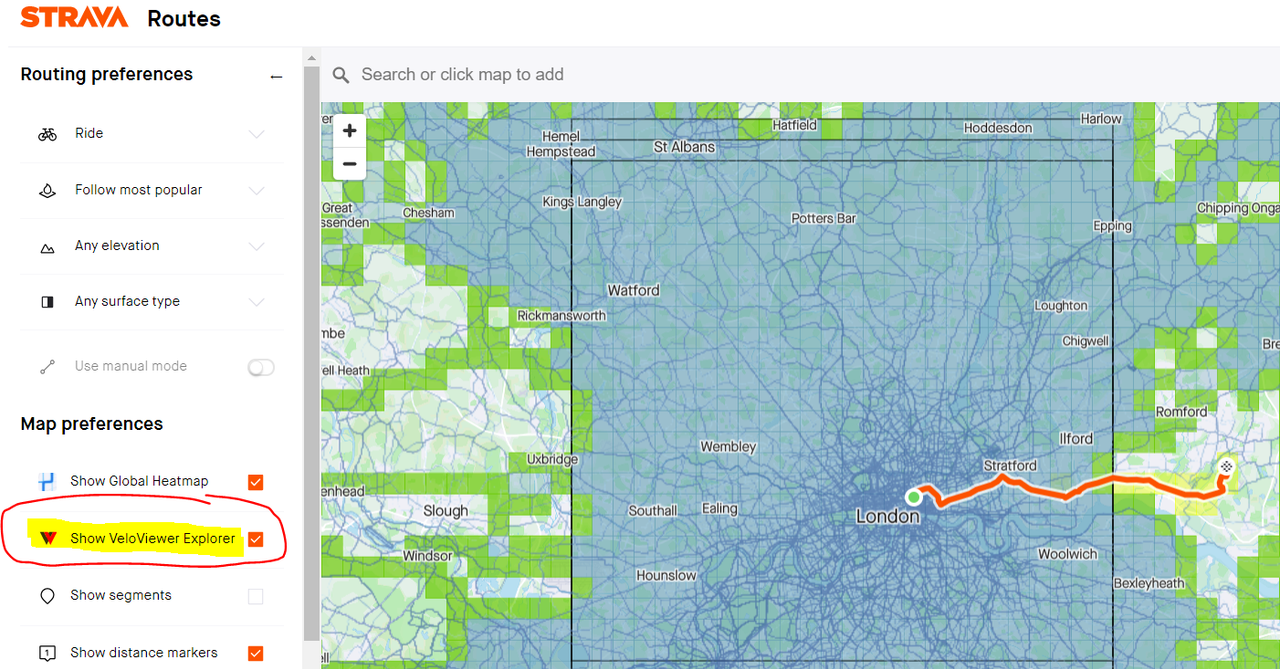The height and width of the screenshot is (669, 1280).
Task: Click the search magnifier icon
Action: click(341, 75)
